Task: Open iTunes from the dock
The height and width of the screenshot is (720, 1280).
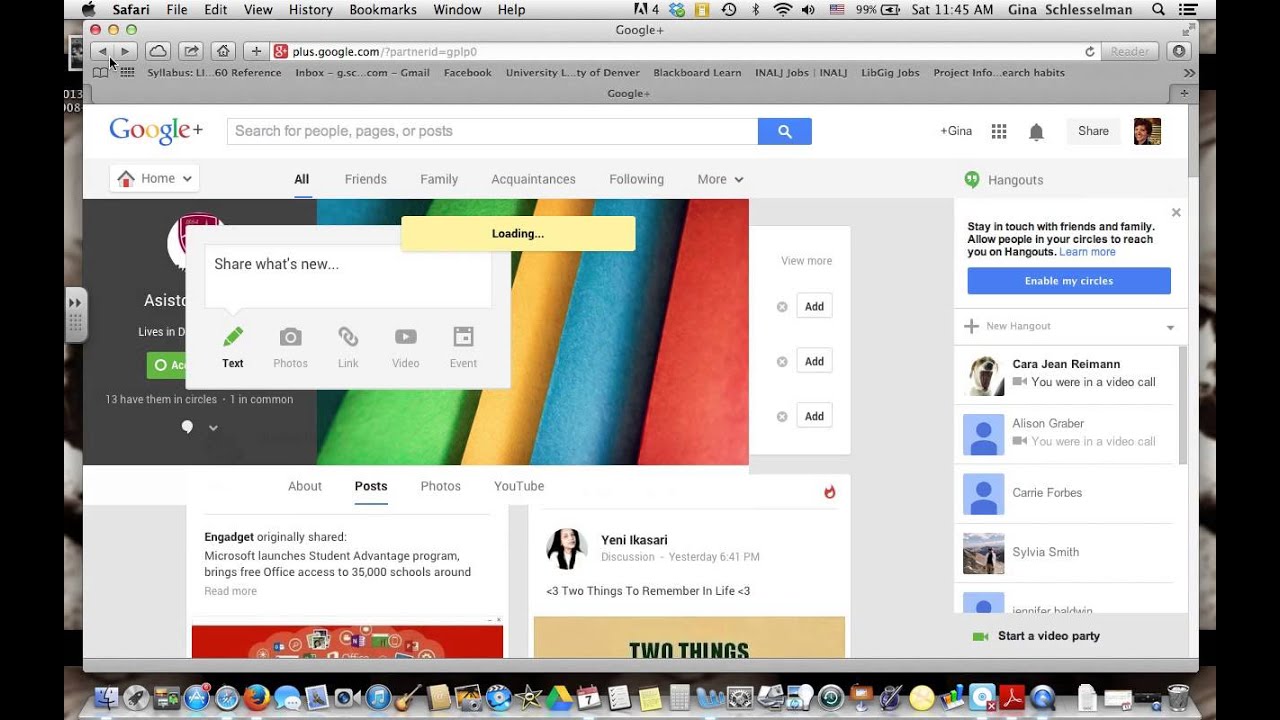Action: pyautogui.click(x=378, y=697)
